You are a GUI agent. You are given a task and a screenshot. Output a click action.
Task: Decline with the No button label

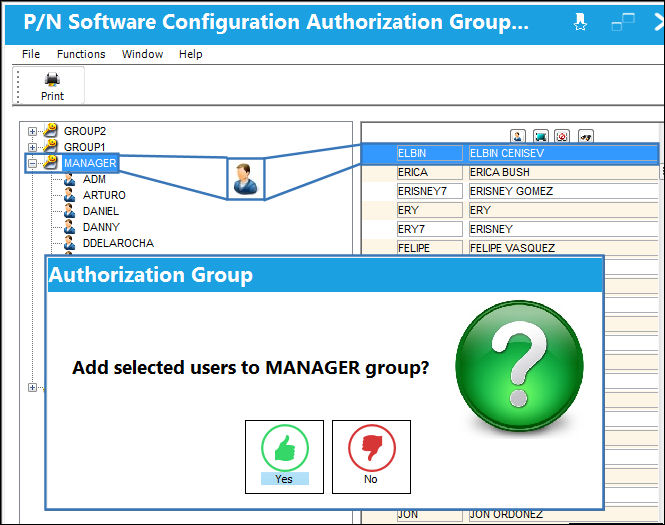click(371, 479)
